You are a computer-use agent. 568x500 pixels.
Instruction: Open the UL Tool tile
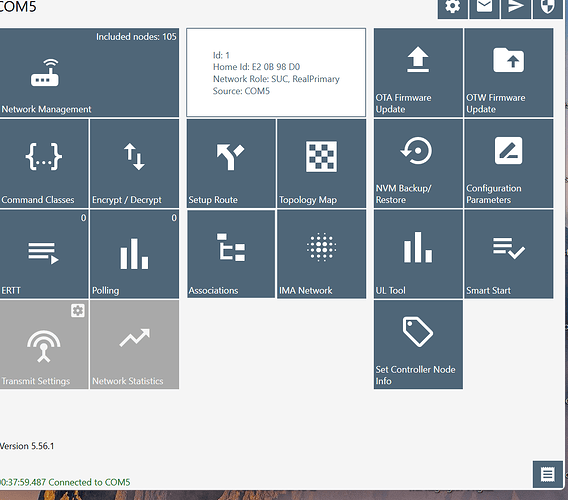tap(418, 254)
